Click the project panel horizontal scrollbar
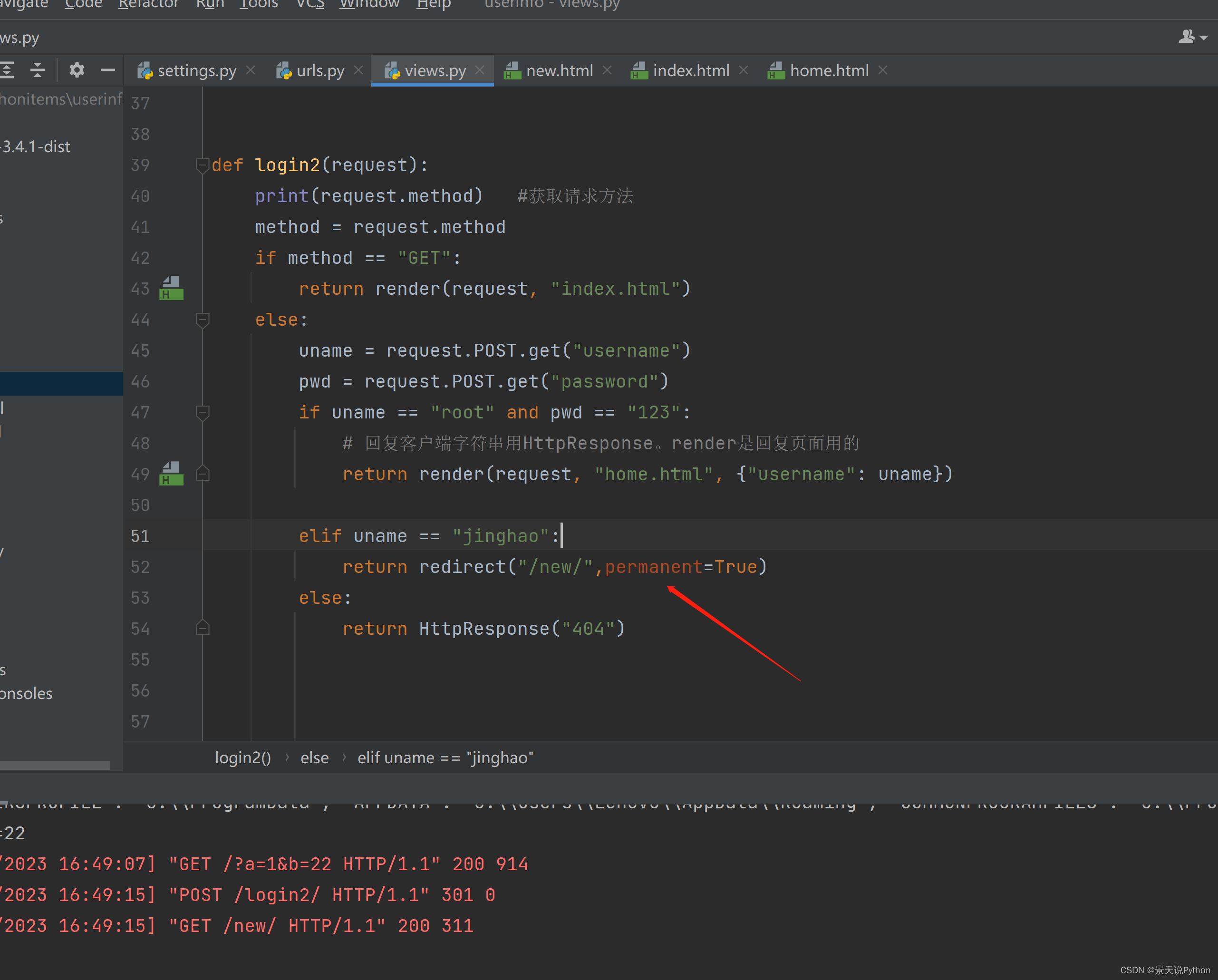 (55, 765)
